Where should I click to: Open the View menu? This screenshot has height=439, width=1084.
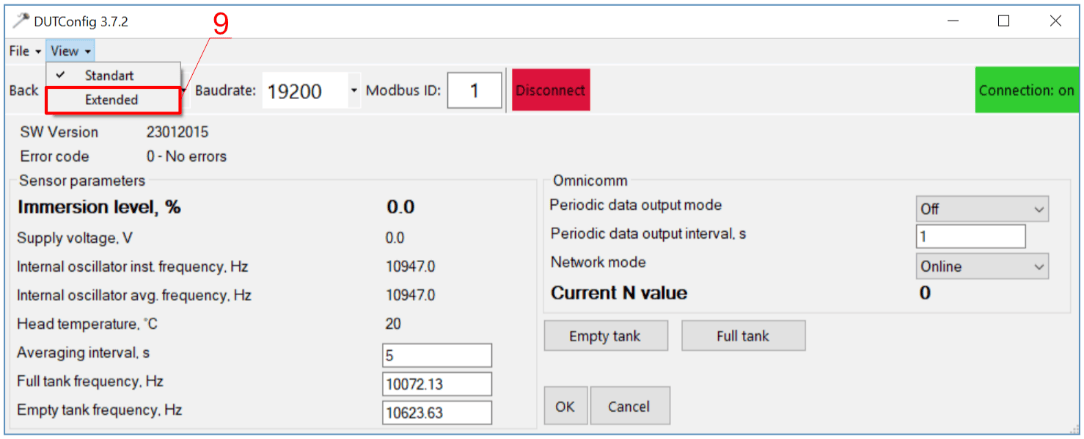coord(70,51)
